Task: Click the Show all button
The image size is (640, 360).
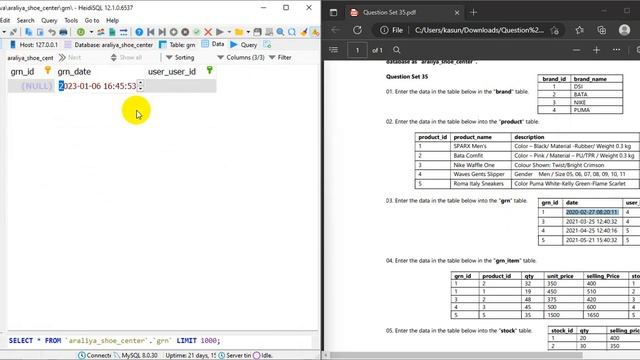Action: pyautogui.click(x=126, y=58)
